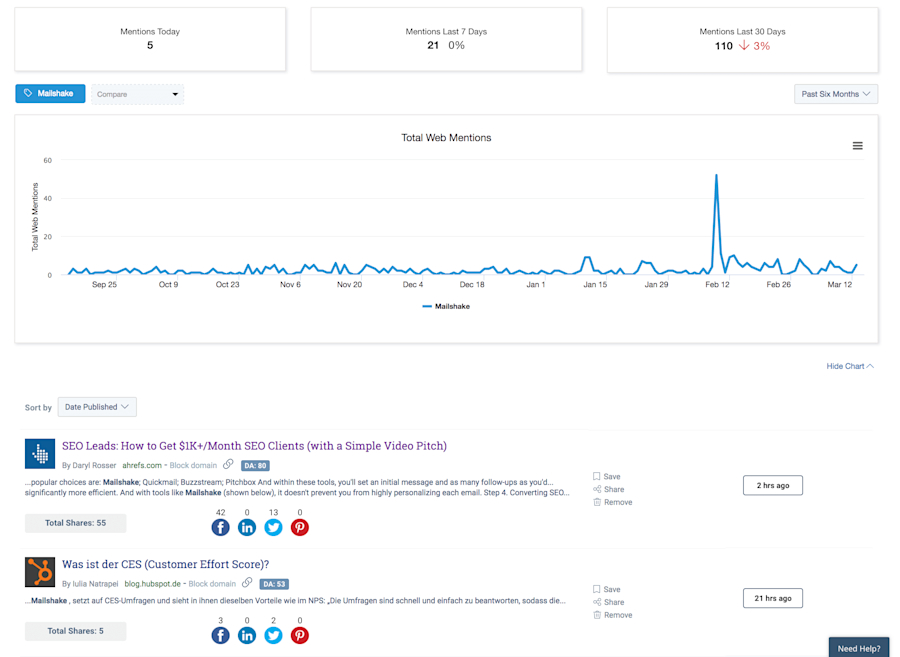
Task: Click the Mentions Last 7 Days card
Action: coord(446,39)
